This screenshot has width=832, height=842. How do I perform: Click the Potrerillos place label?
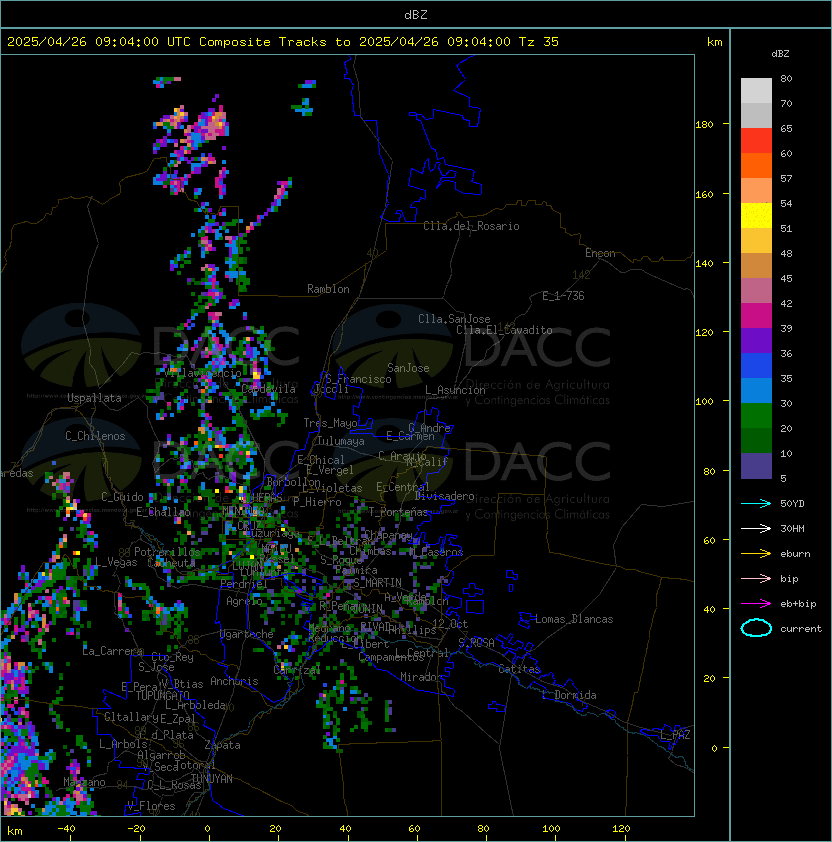[167, 552]
